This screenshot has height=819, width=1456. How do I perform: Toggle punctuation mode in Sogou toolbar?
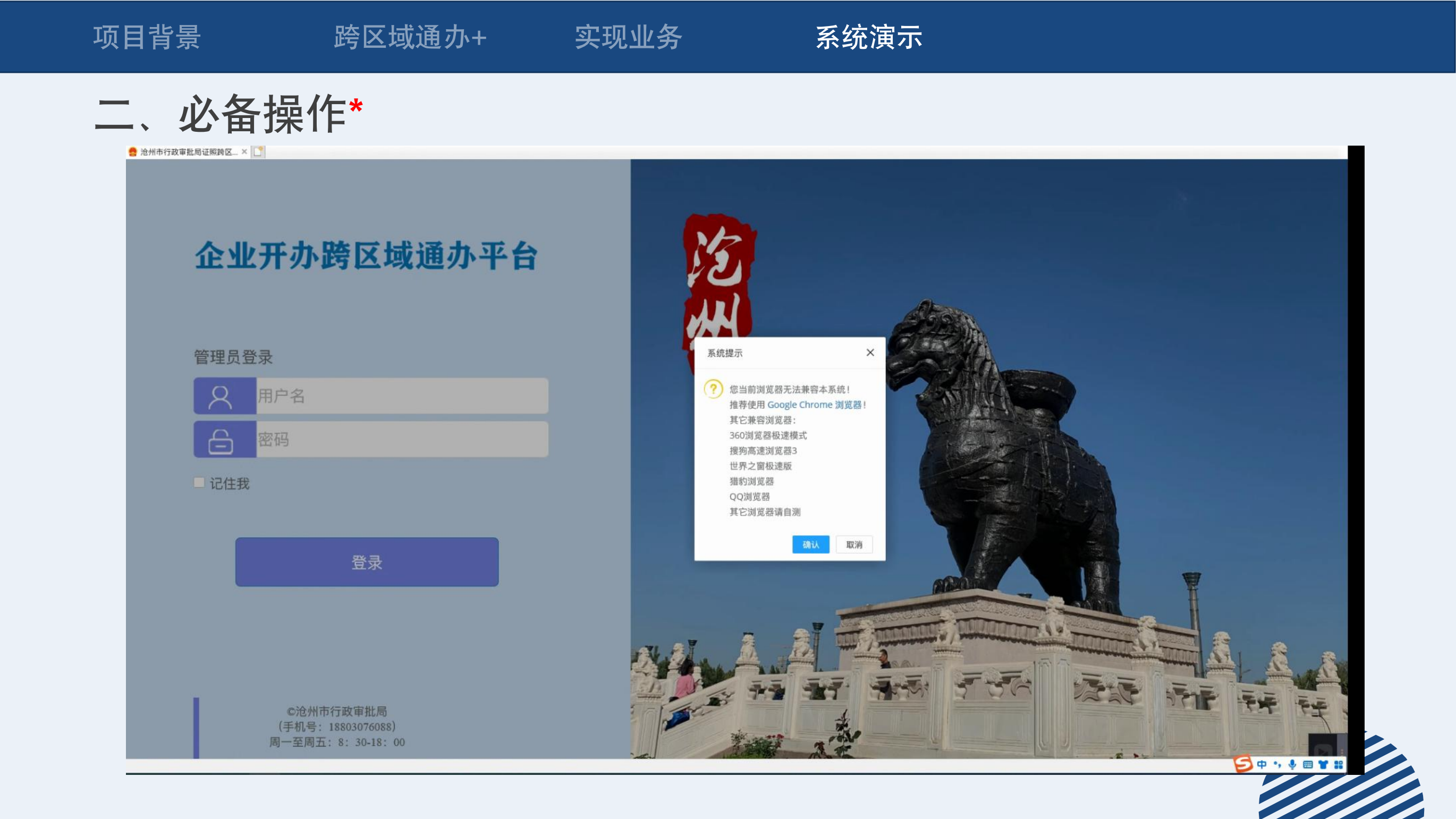pos(1277,765)
